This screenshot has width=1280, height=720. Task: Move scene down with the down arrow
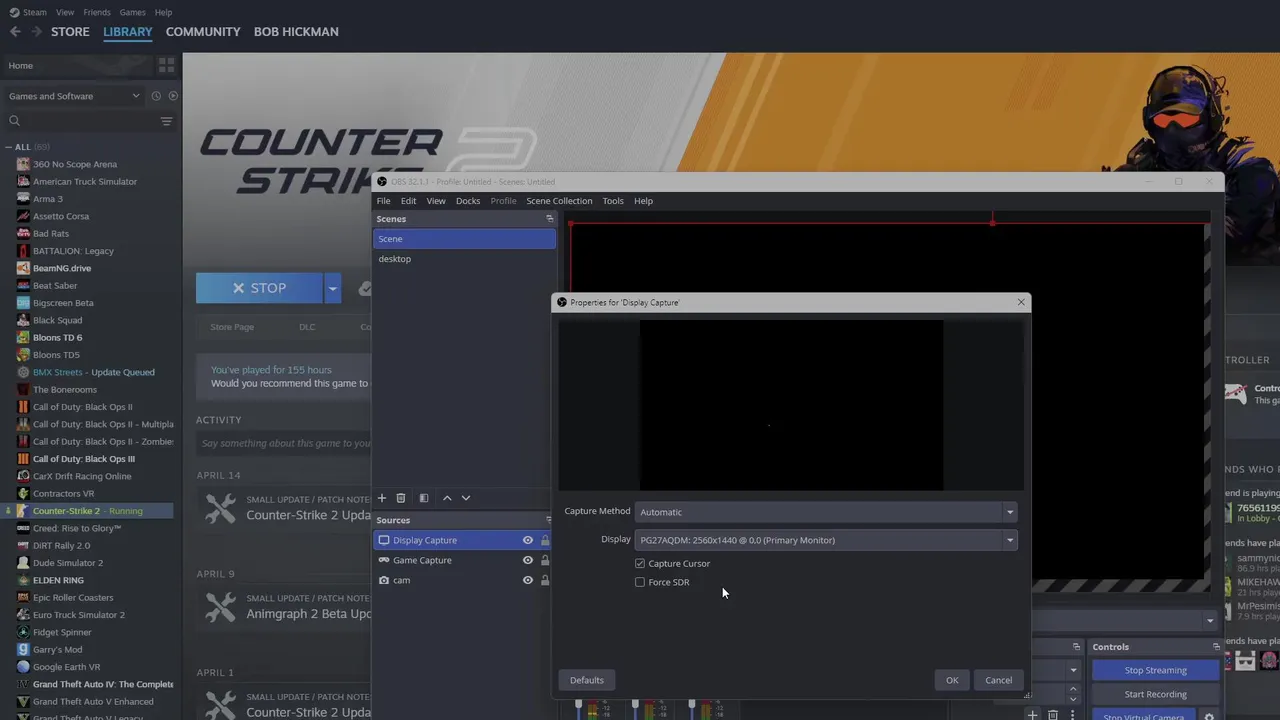tap(466, 498)
